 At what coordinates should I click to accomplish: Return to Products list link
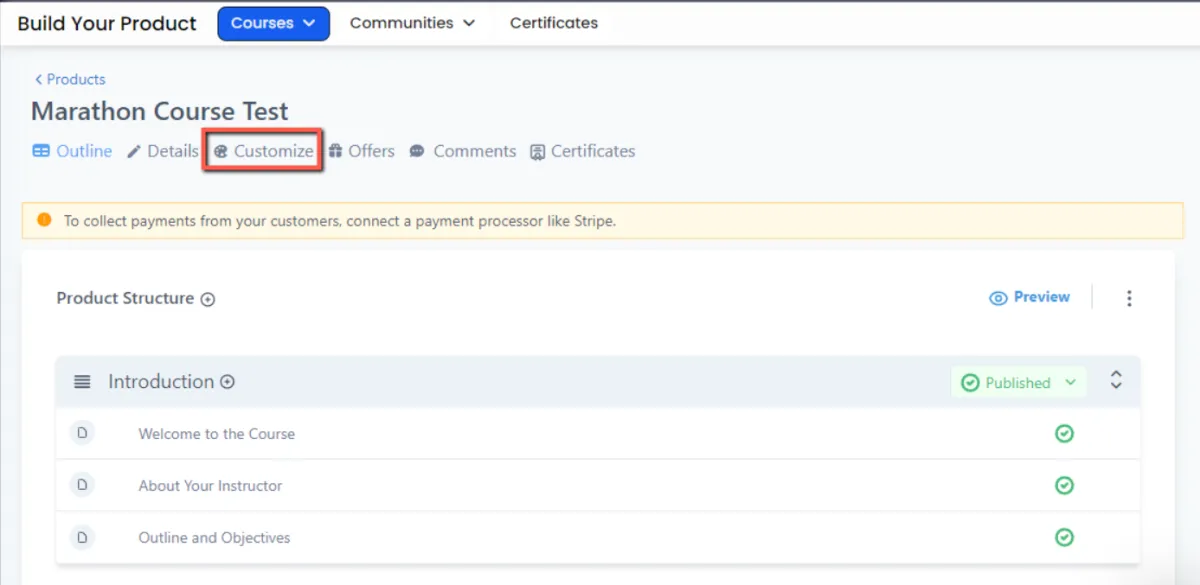tap(70, 79)
